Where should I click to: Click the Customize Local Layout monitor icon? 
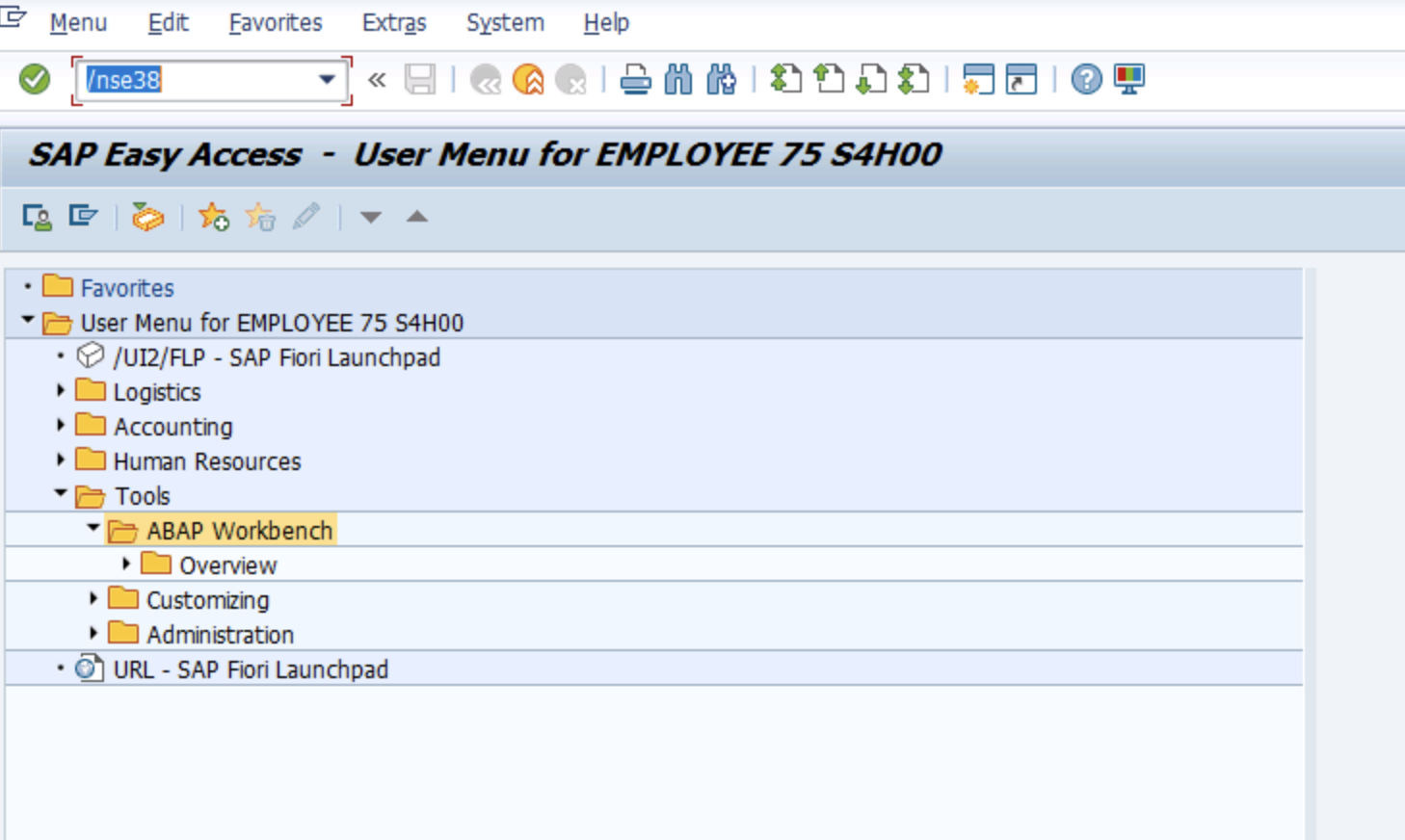1129,79
